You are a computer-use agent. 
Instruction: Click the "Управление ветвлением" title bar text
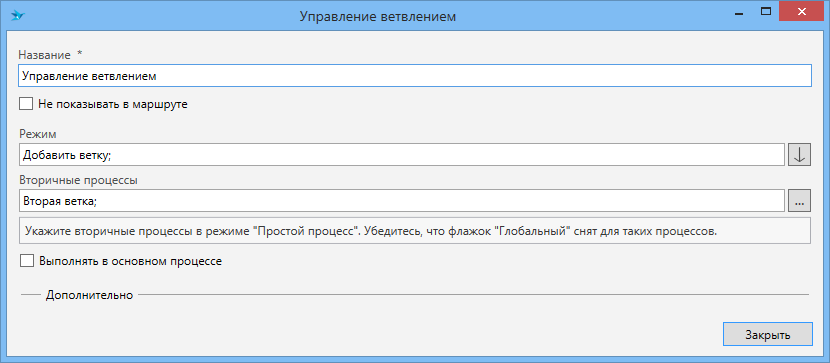coord(378,16)
